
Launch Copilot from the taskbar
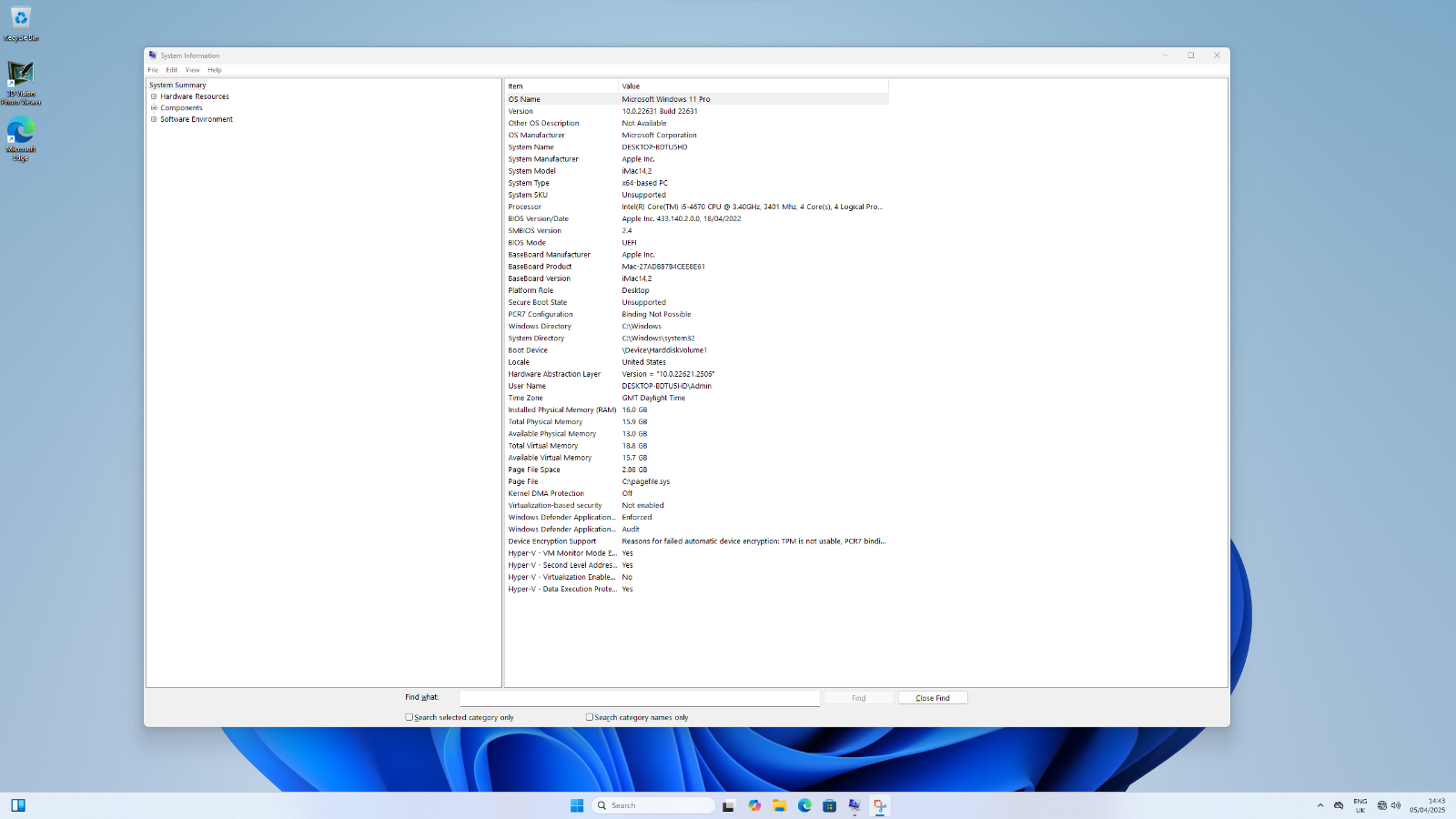pos(754,805)
